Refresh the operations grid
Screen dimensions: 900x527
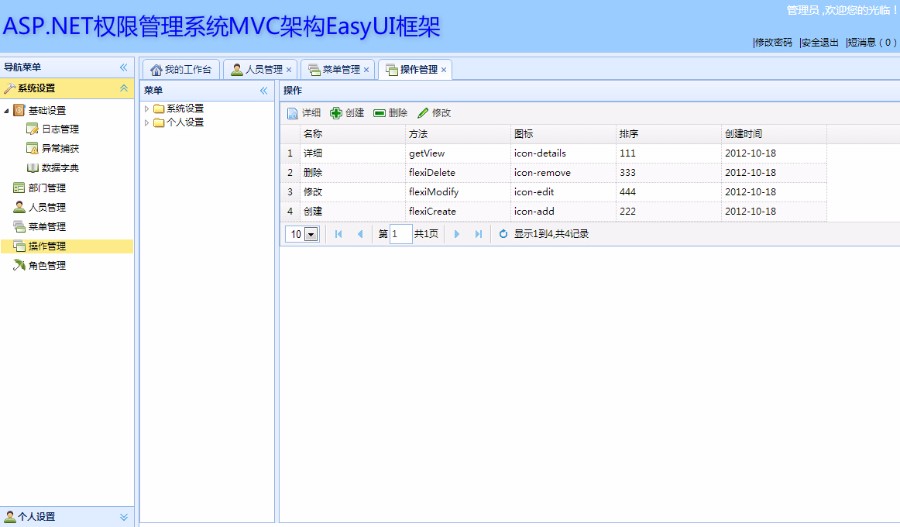(x=503, y=234)
